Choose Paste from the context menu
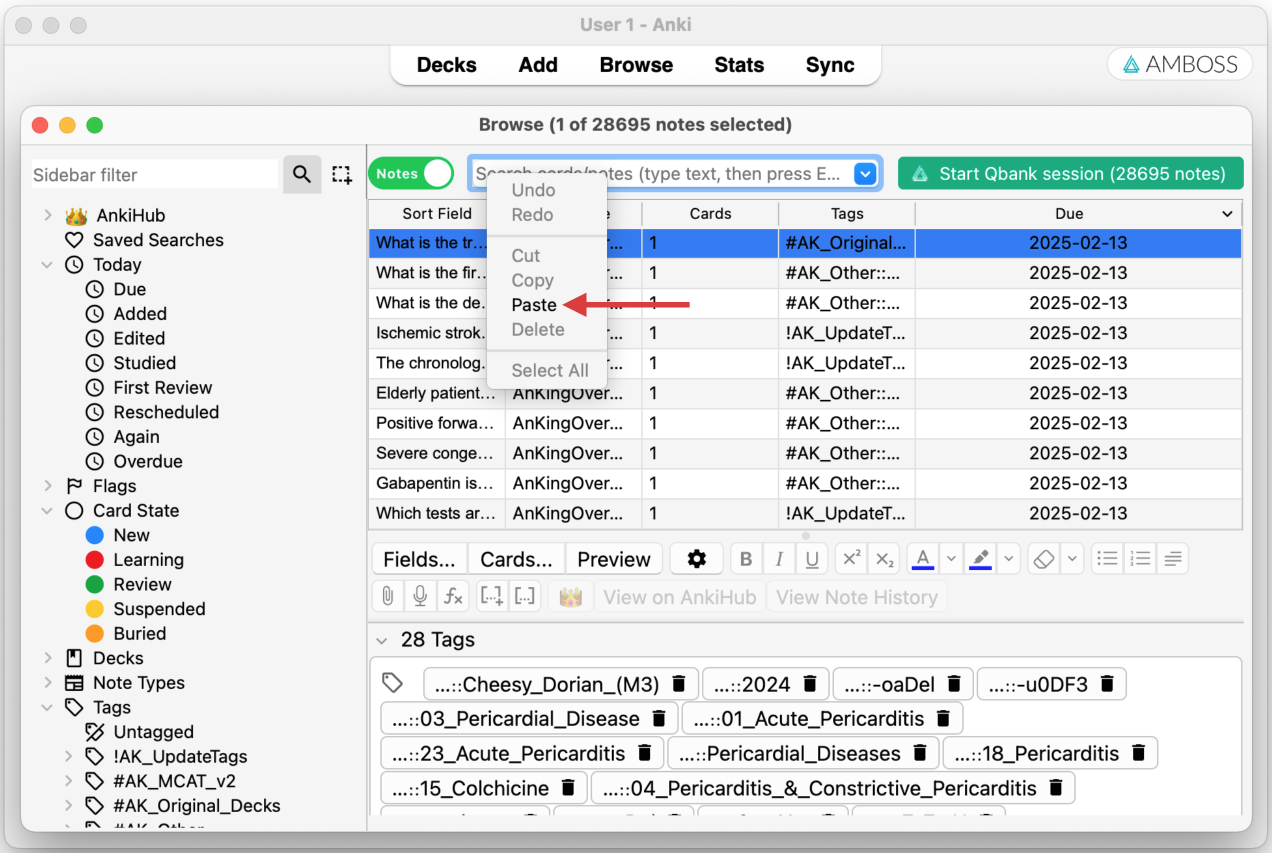The height and width of the screenshot is (853, 1272). 534,305
